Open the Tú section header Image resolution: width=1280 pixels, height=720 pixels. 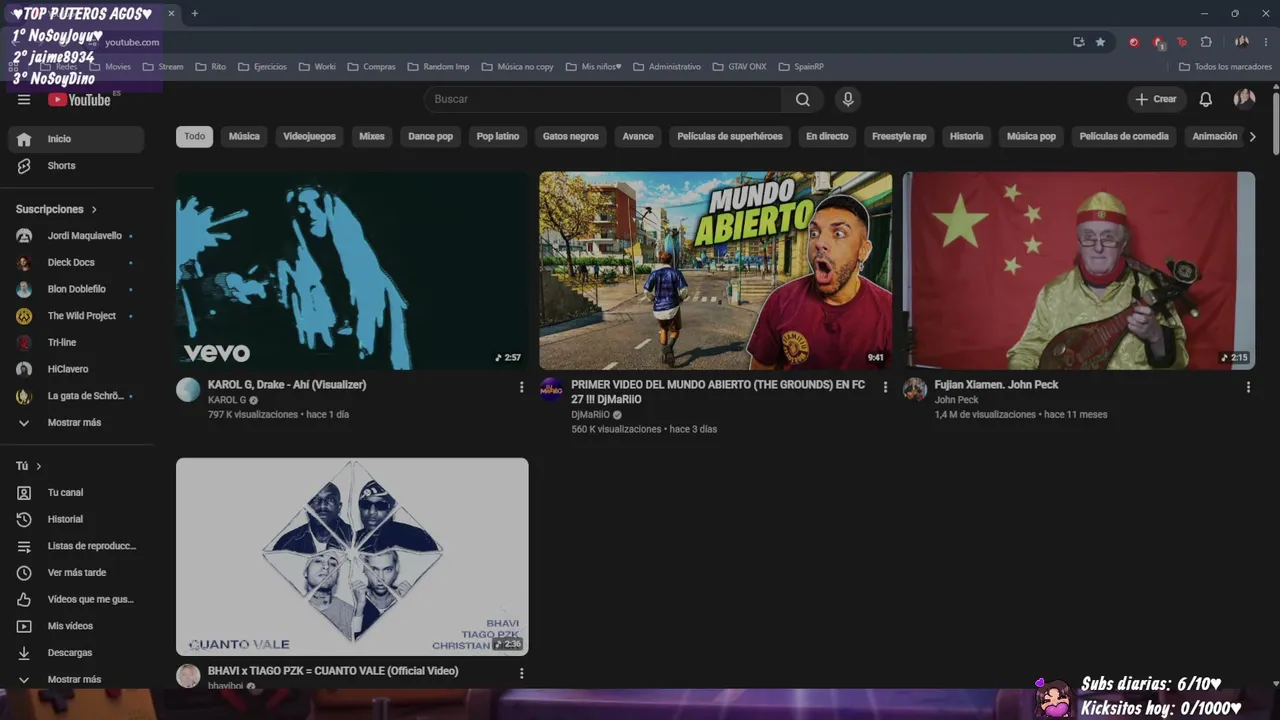click(29, 466)
